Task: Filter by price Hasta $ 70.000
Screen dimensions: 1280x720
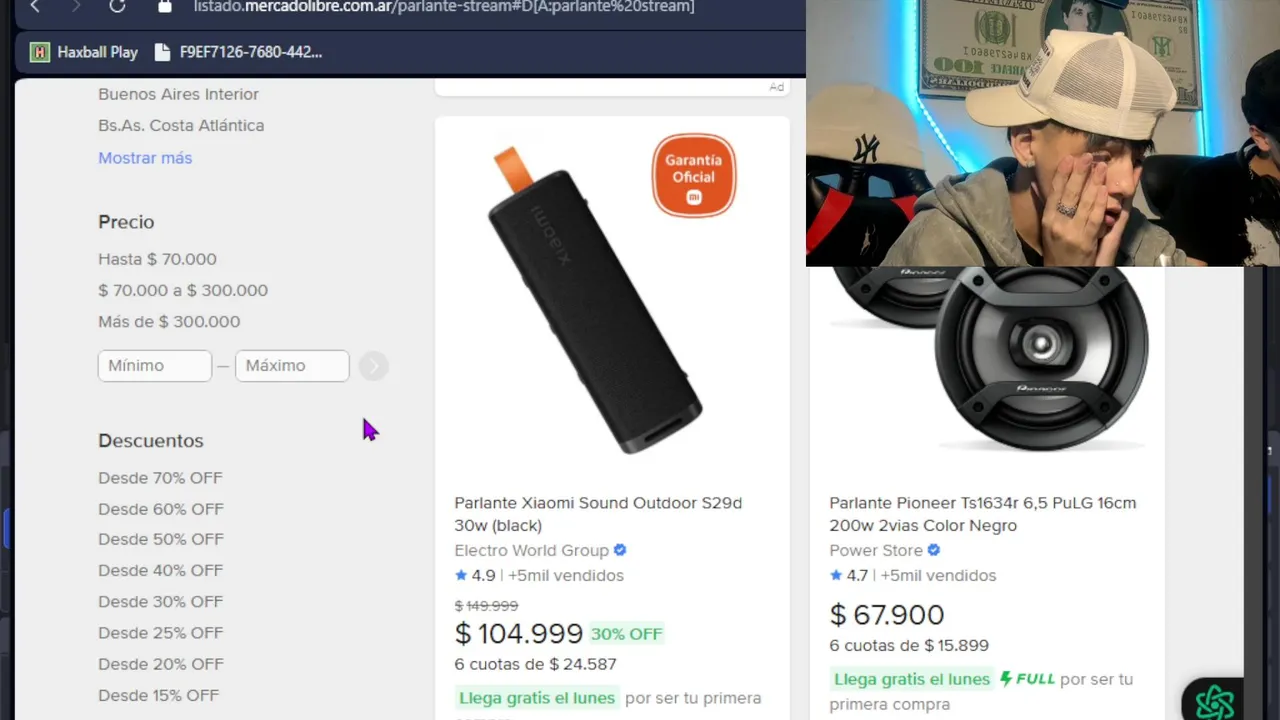Action: click(157, 259)
